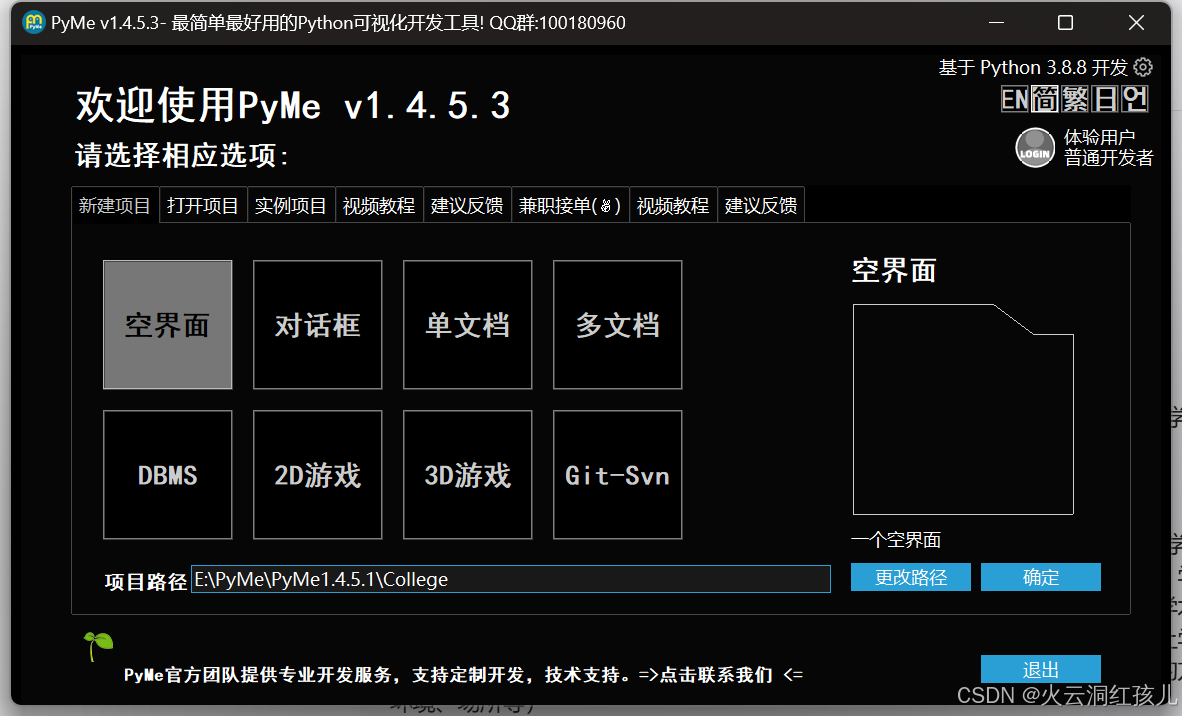Switch language to Korean with 언 icon
The image size is (1182, 716).
tap(1134, 99)
